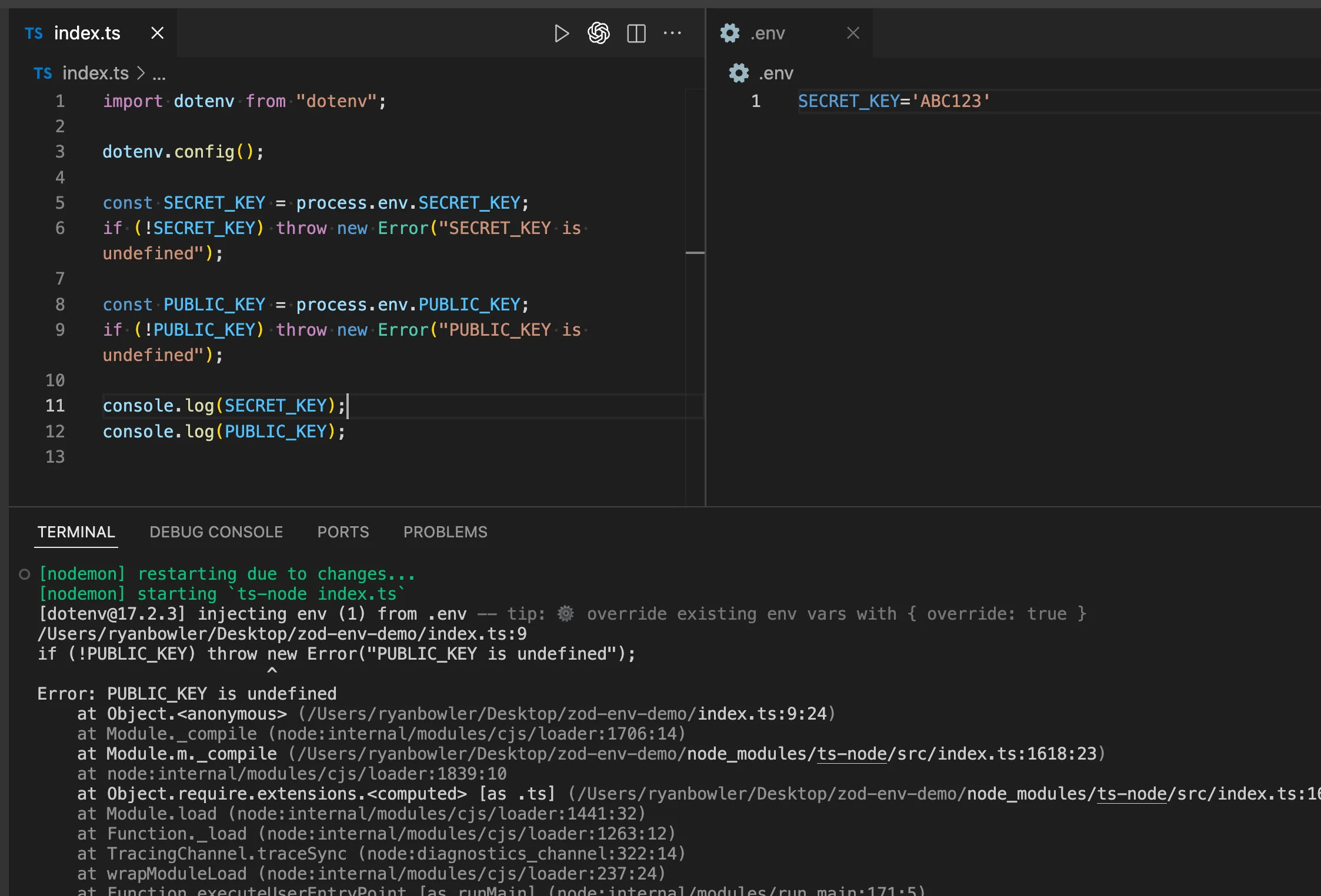
Task: Follow the ts-node link in Module.m._compile line
Action: (852, 754)
